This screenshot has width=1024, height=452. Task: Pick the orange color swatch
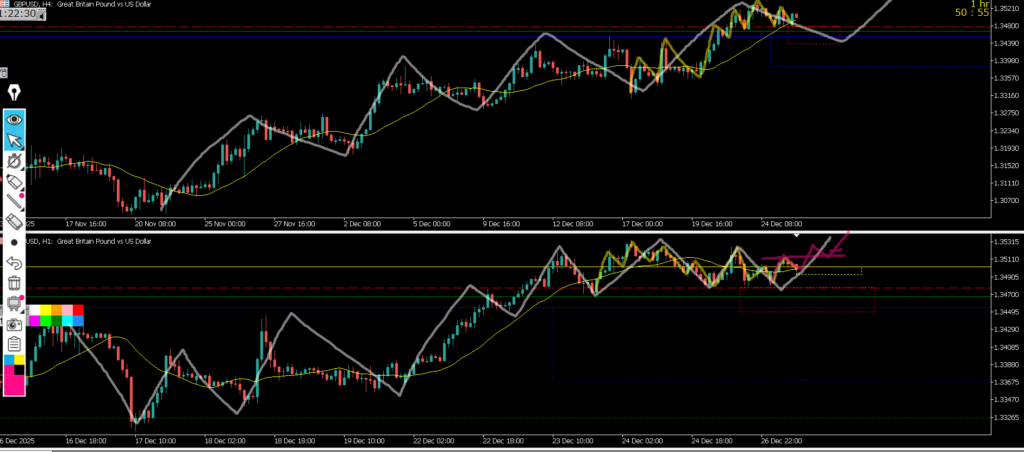[56, 310]
